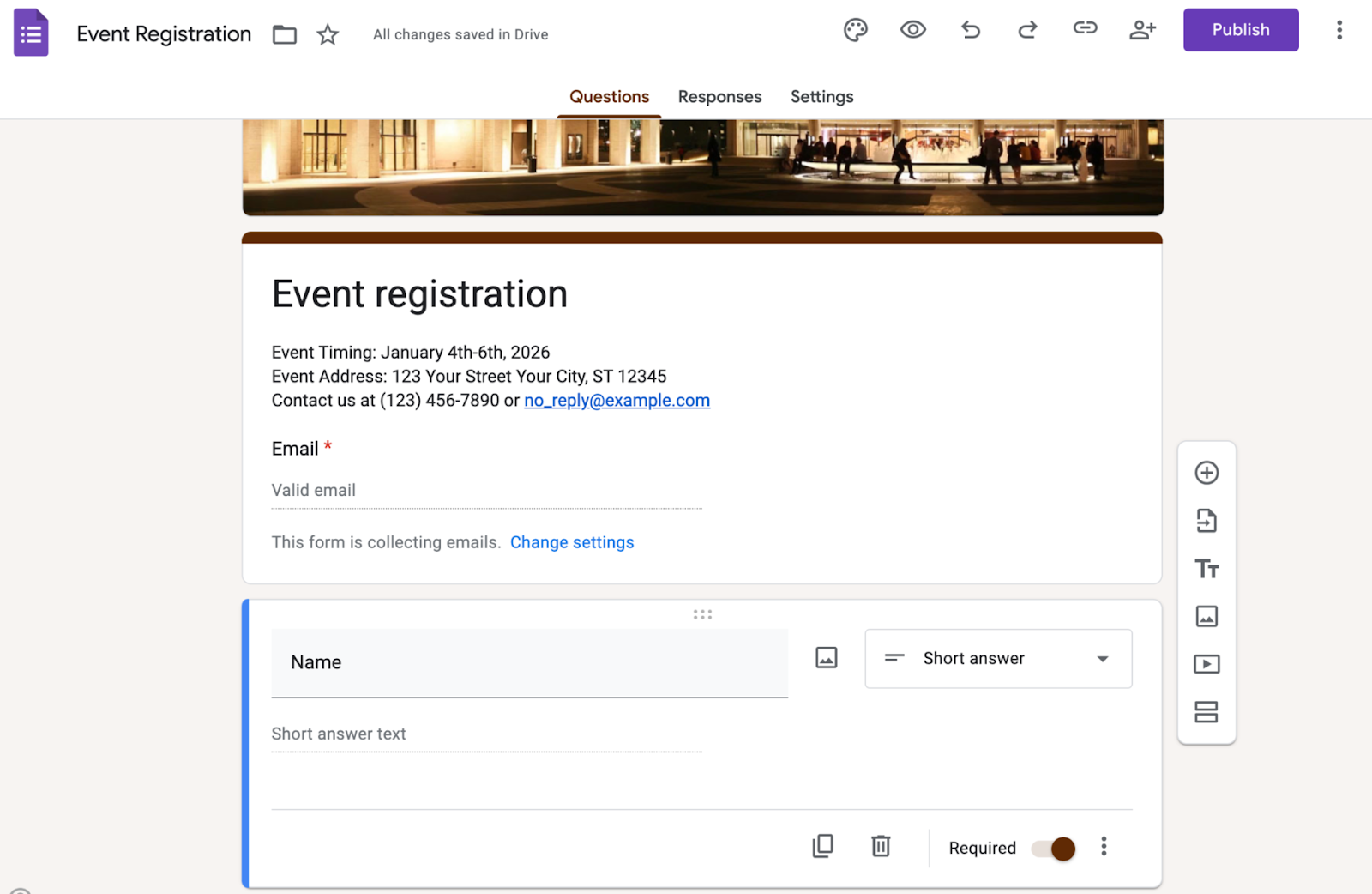The height and width of the screenshot is (894, 1372).
Task: Preview the form with eye icon
Action: point(912,30)
